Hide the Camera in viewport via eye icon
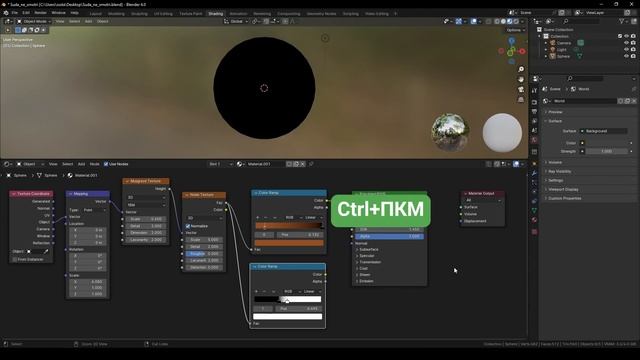This screenshot has height=360, width=640. pos(627,43)
